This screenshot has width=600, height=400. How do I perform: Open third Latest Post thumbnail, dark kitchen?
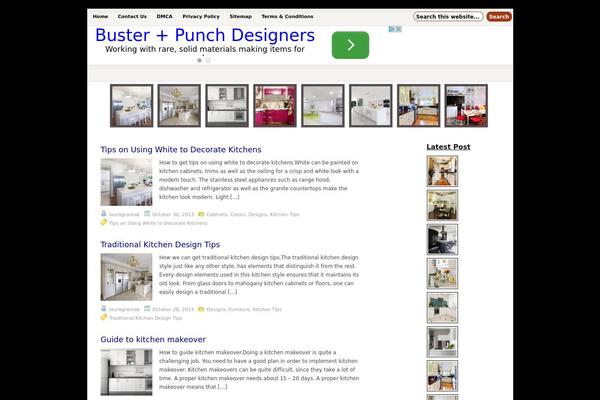pyautogui.click(x=442, y=239)
